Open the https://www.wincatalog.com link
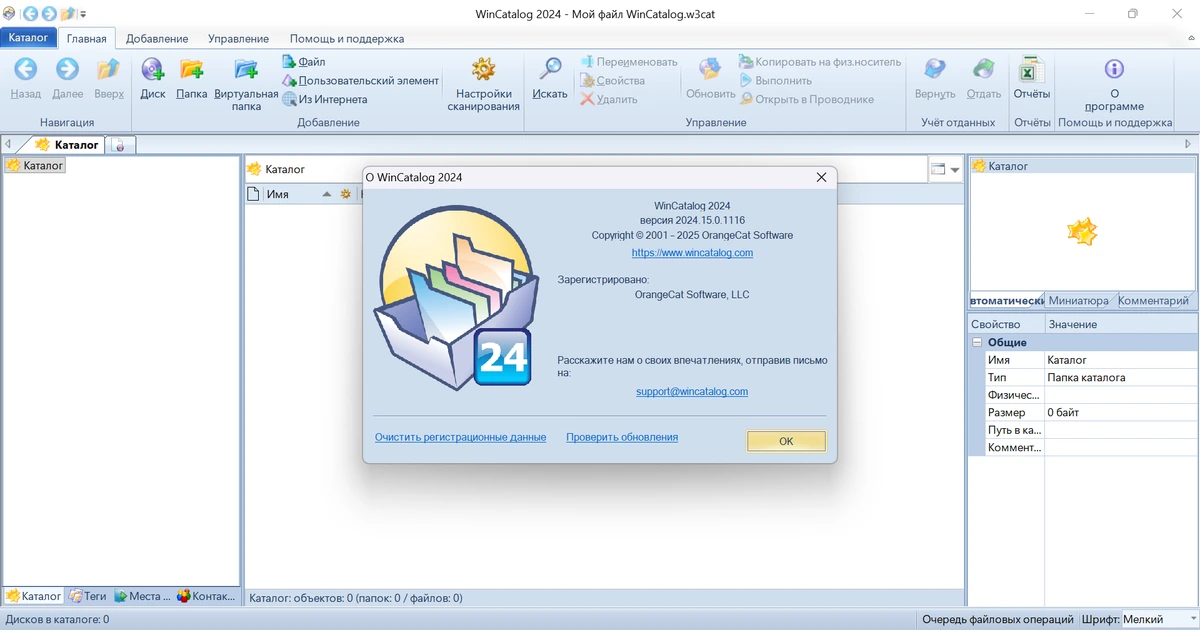The height and width of the screenshot is (630, 1200). (x=692, y=253)
